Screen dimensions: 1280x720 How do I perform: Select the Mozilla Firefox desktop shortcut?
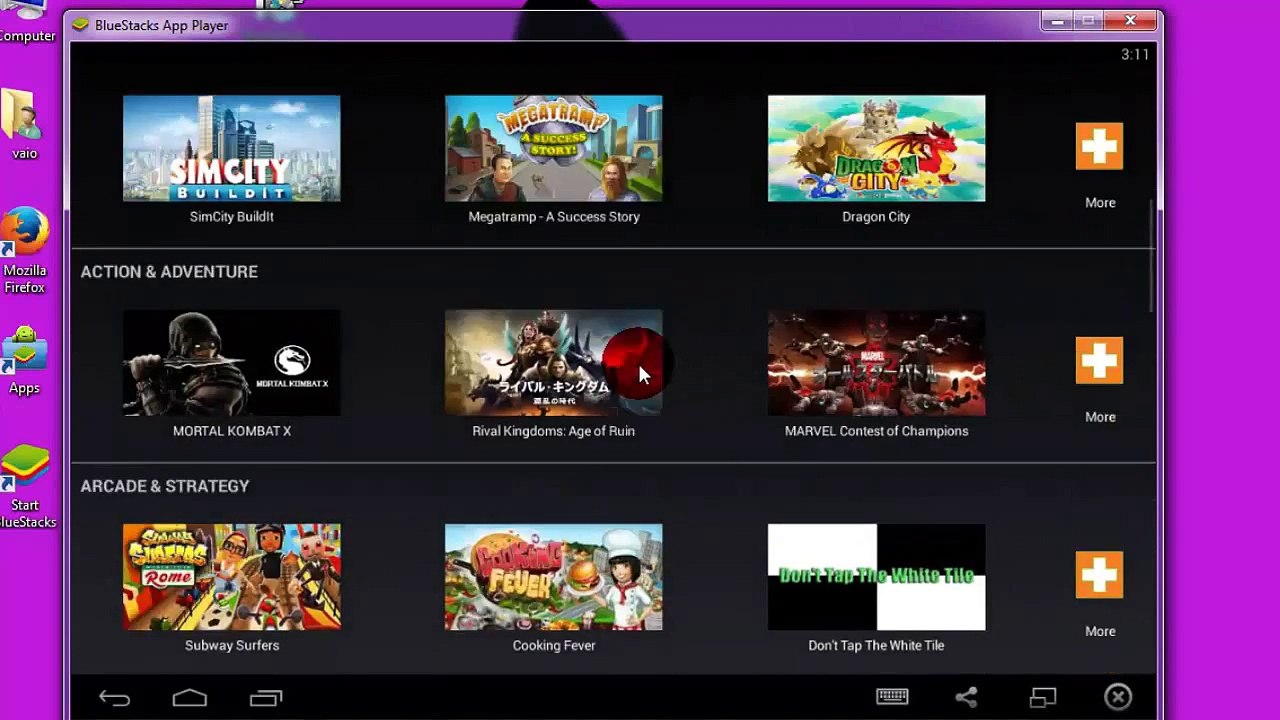coord(24,251)
